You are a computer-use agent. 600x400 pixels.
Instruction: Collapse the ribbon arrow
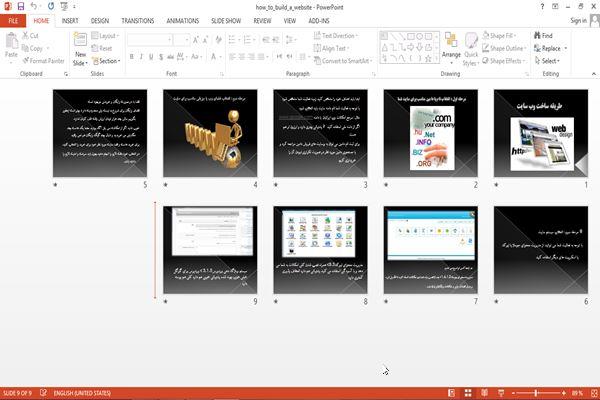pos(593,73)
